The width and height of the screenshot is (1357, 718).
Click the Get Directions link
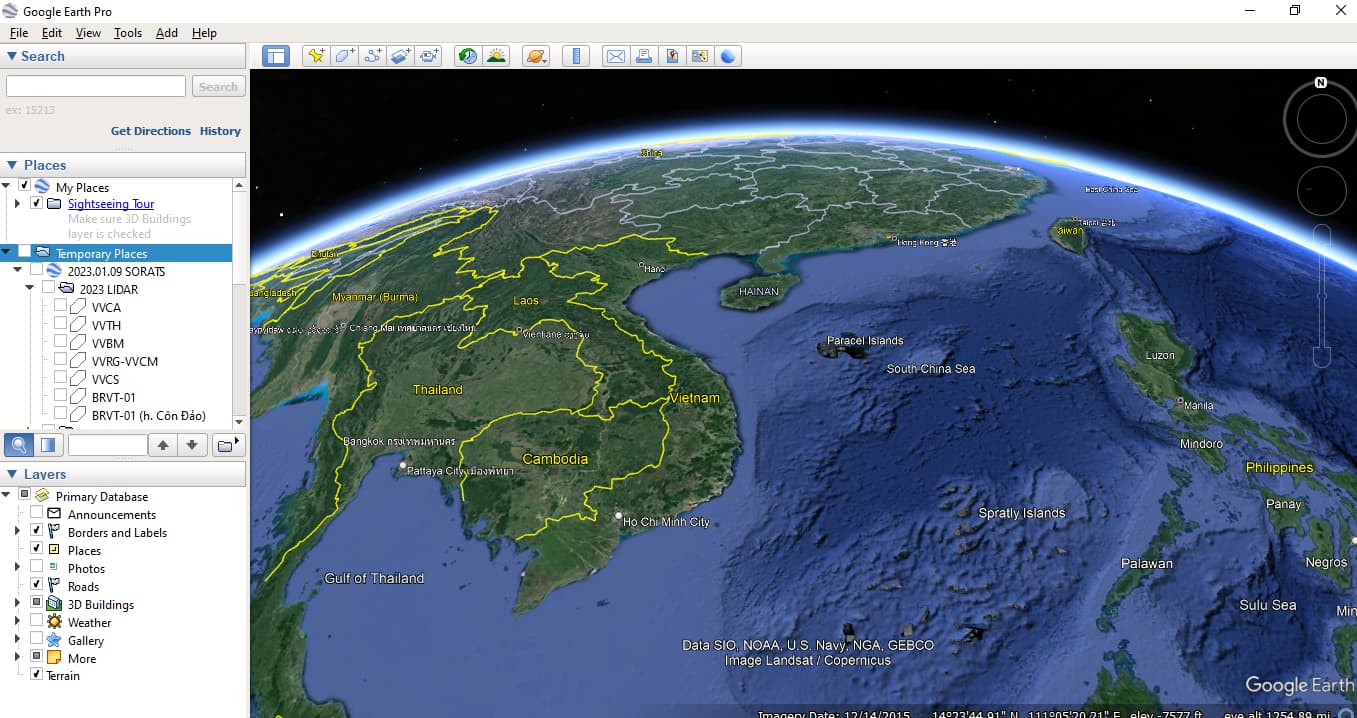150,131
